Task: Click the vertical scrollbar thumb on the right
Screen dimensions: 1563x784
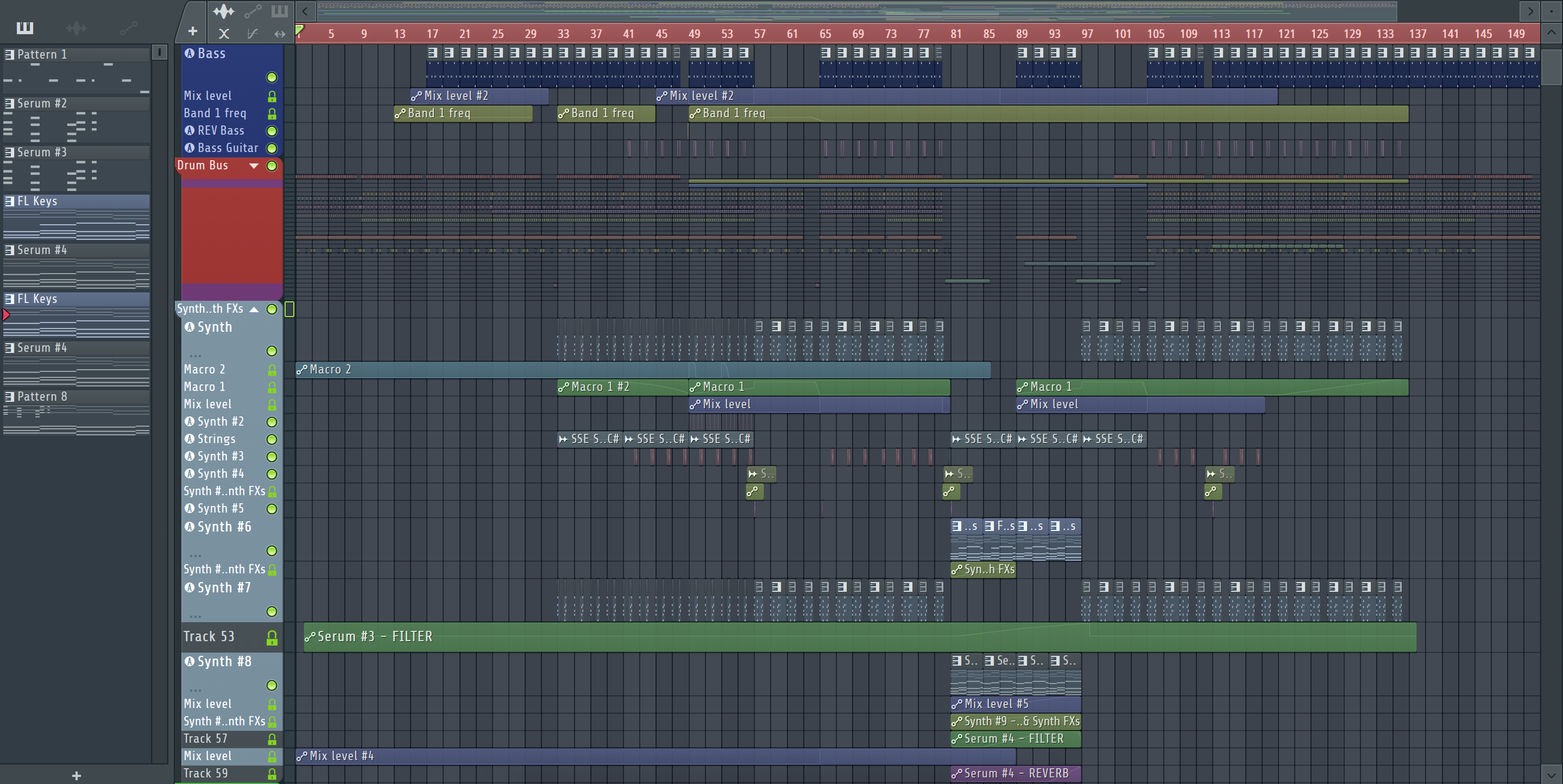Action: [x=1552, y=67]
